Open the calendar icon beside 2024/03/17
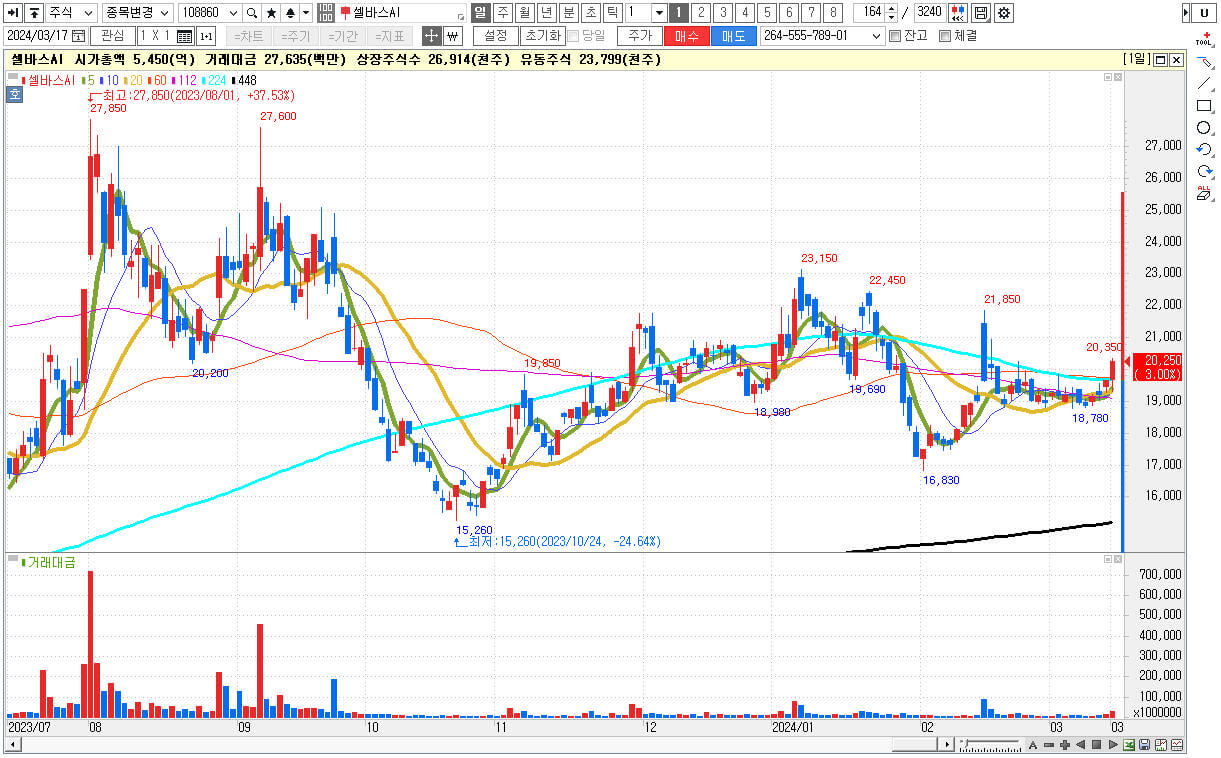Viewport: 1221px width, 758px height. tap(78, 36)
